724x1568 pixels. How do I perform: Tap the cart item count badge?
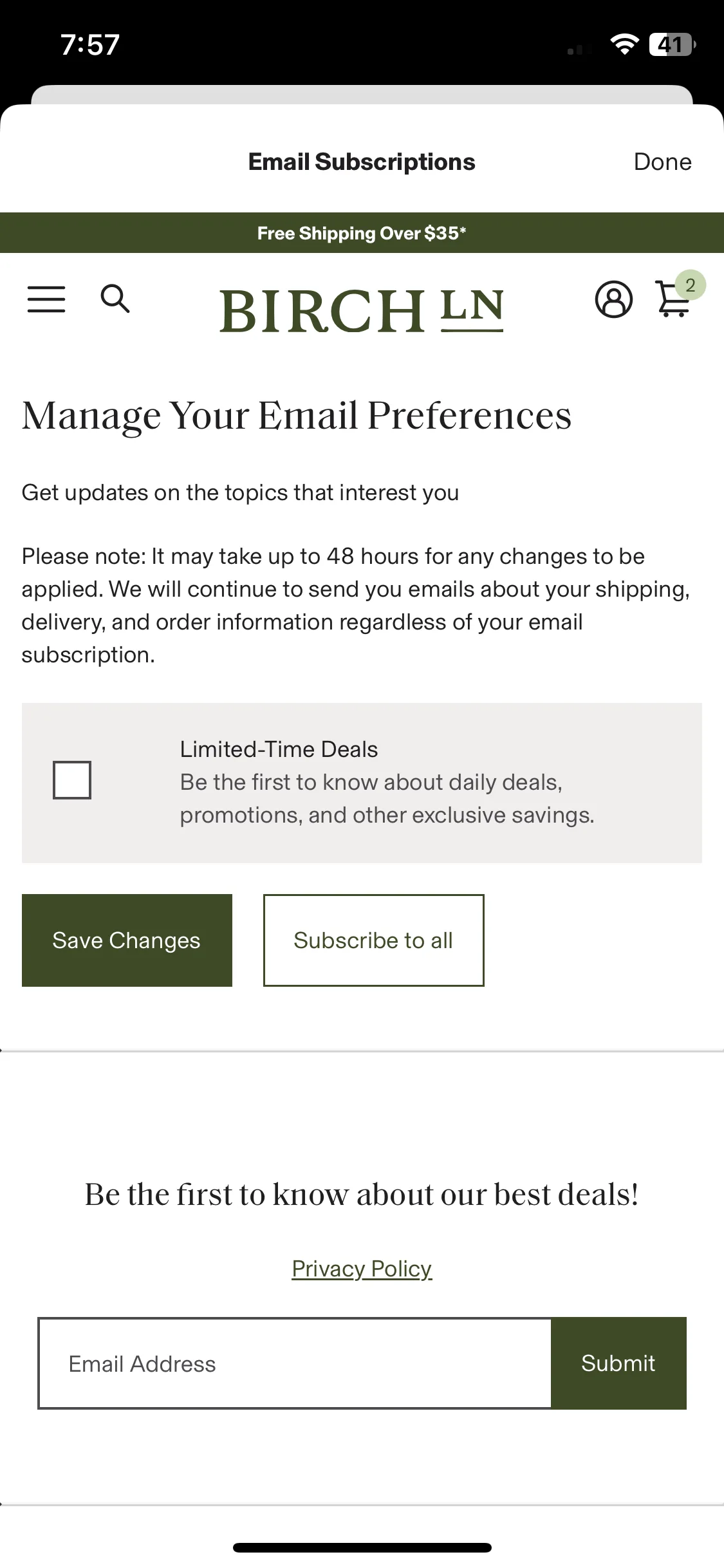[x=690, y=285]
